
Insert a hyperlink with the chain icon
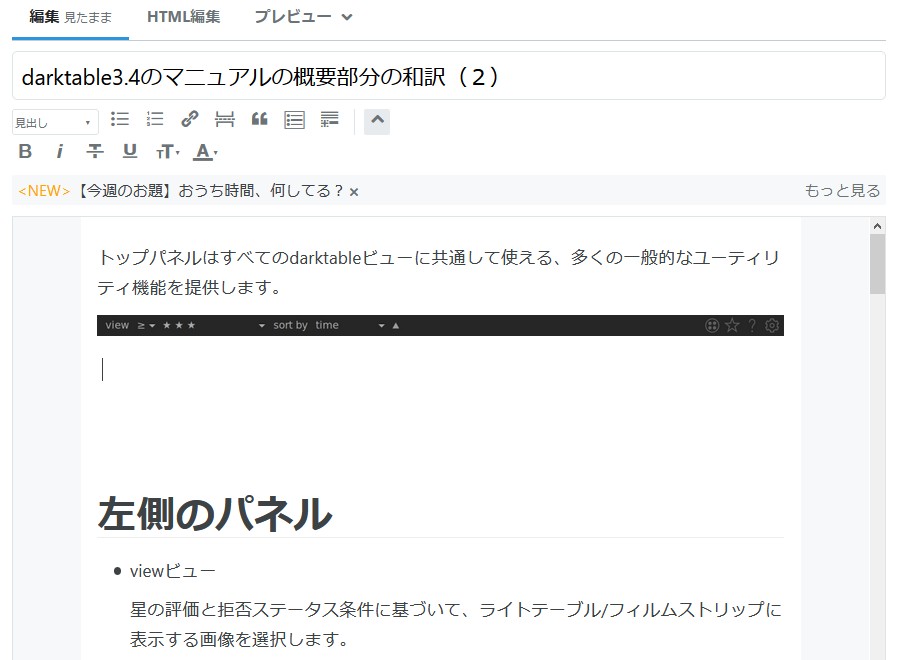click(x=190, y=119)
